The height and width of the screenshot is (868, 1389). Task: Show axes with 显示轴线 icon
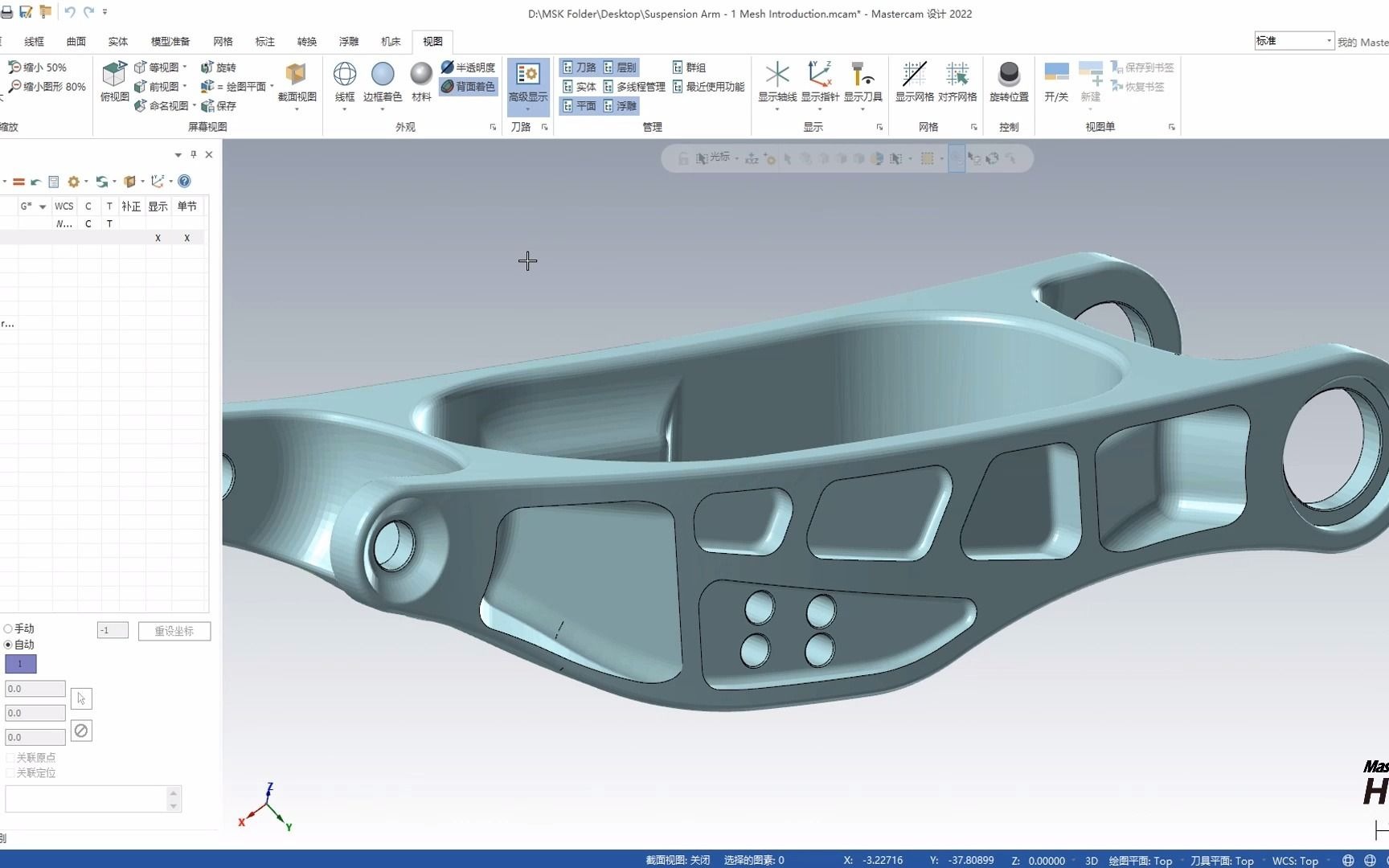point(777,75)
